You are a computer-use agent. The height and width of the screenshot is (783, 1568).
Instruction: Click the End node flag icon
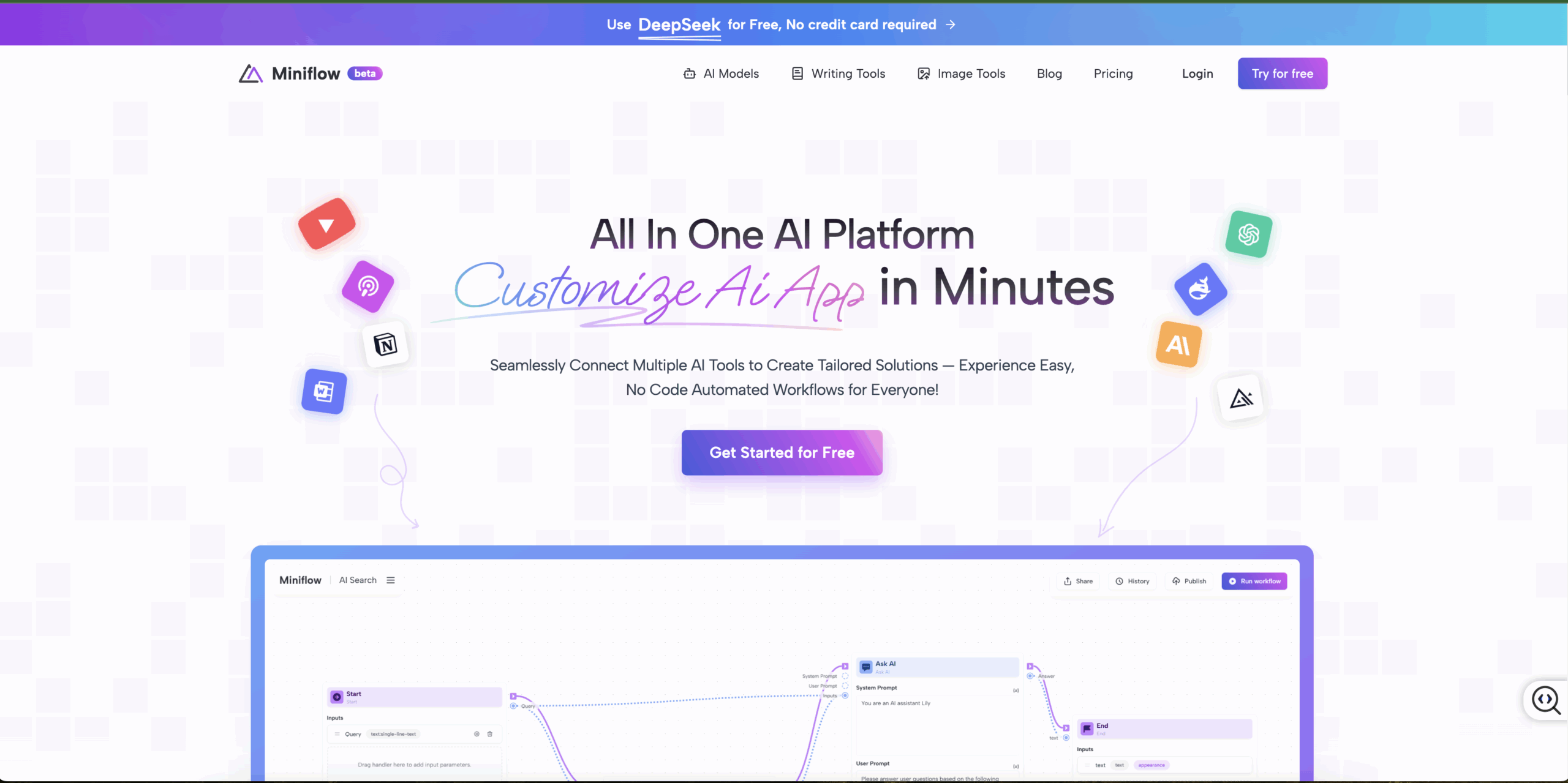(x=1087, y=729)
